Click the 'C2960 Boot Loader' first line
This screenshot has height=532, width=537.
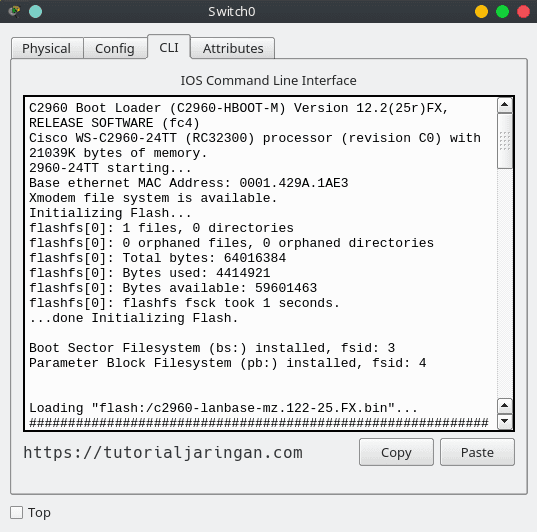point(239,108)
